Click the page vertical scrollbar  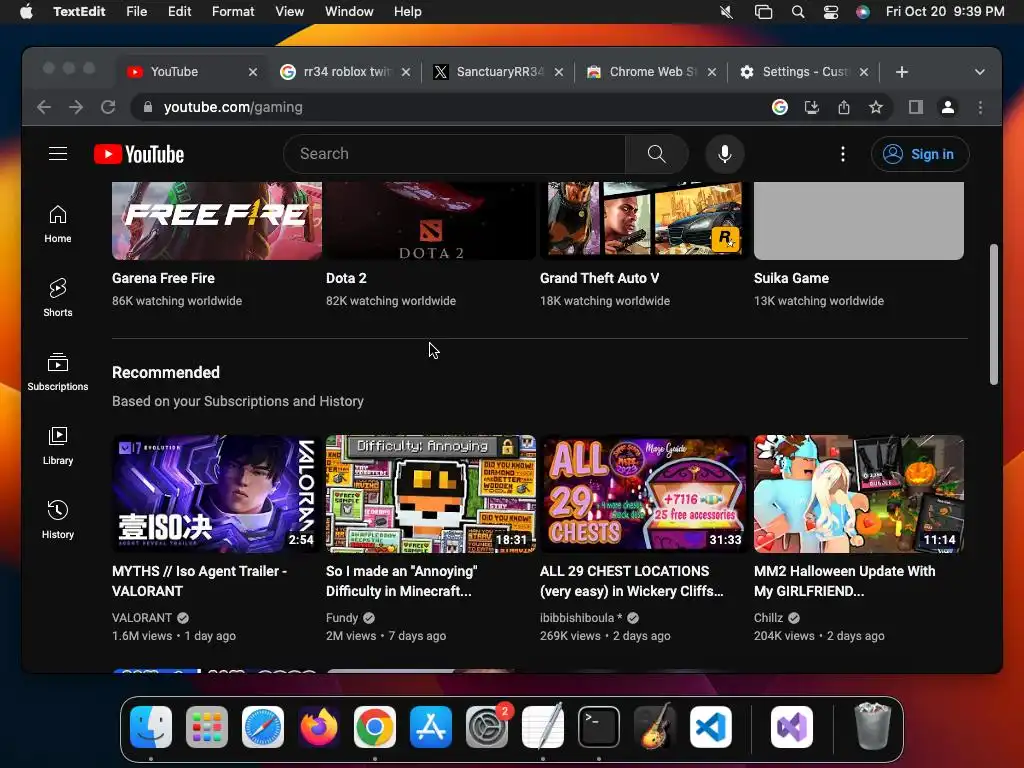coord(993,315)
